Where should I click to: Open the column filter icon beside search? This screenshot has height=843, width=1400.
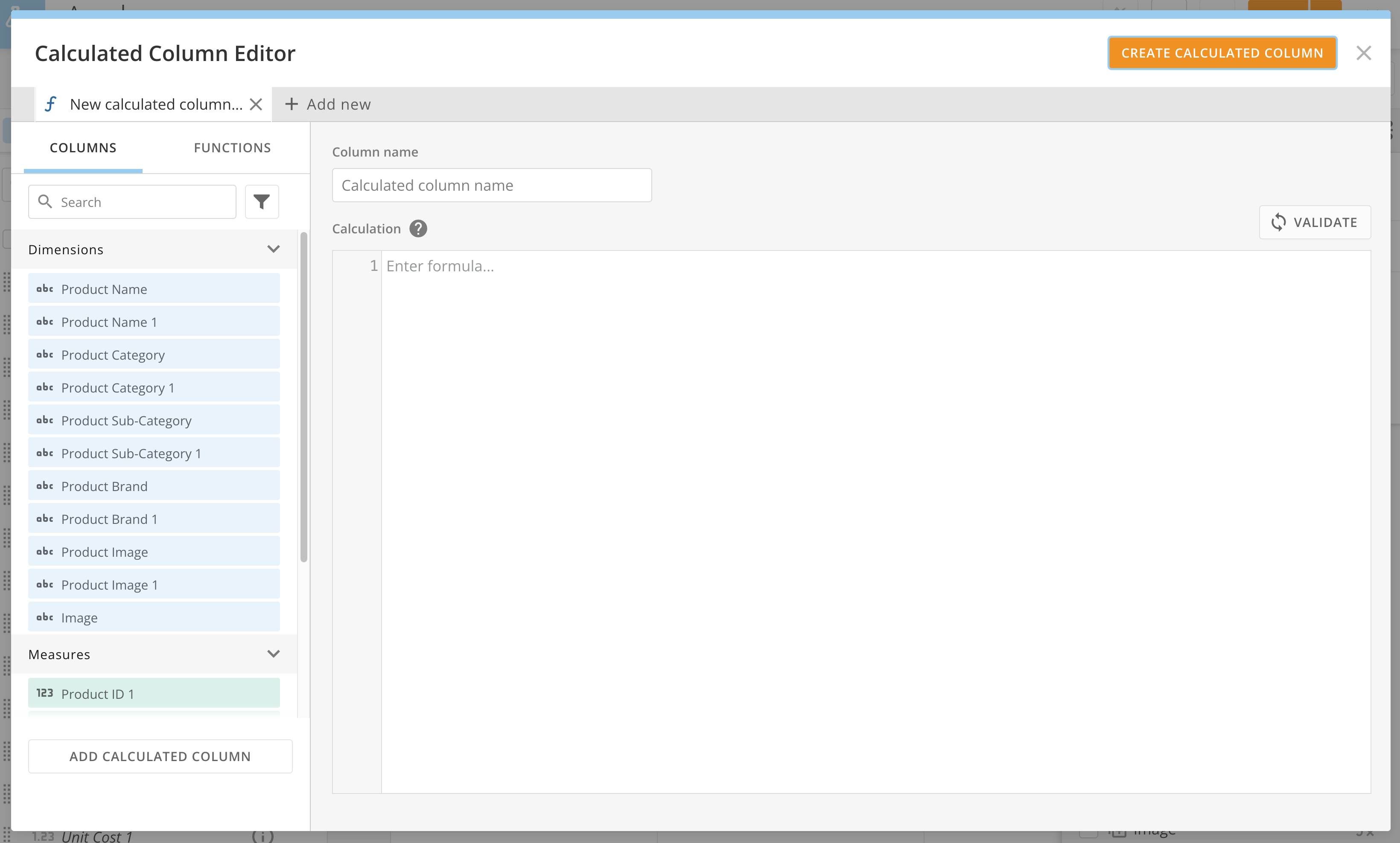tap(261, 202)
